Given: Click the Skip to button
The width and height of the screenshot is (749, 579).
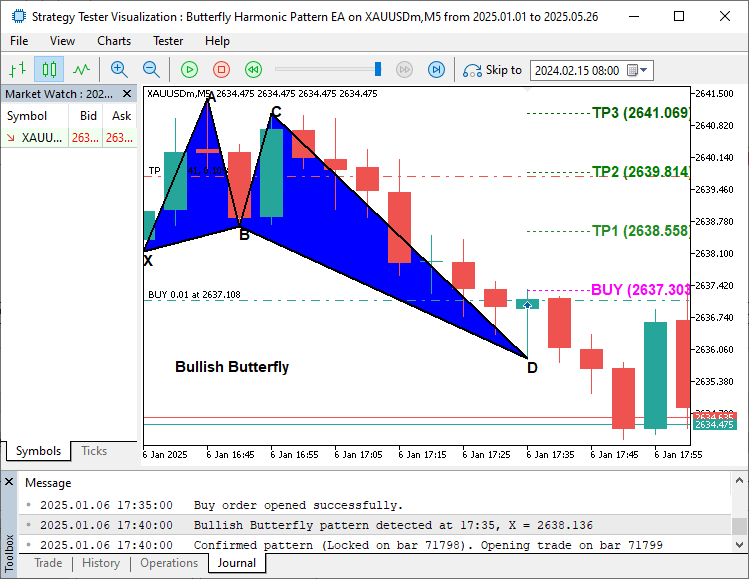Looking at the screenshot, I should pyautogui.click(x=493, y=70).
